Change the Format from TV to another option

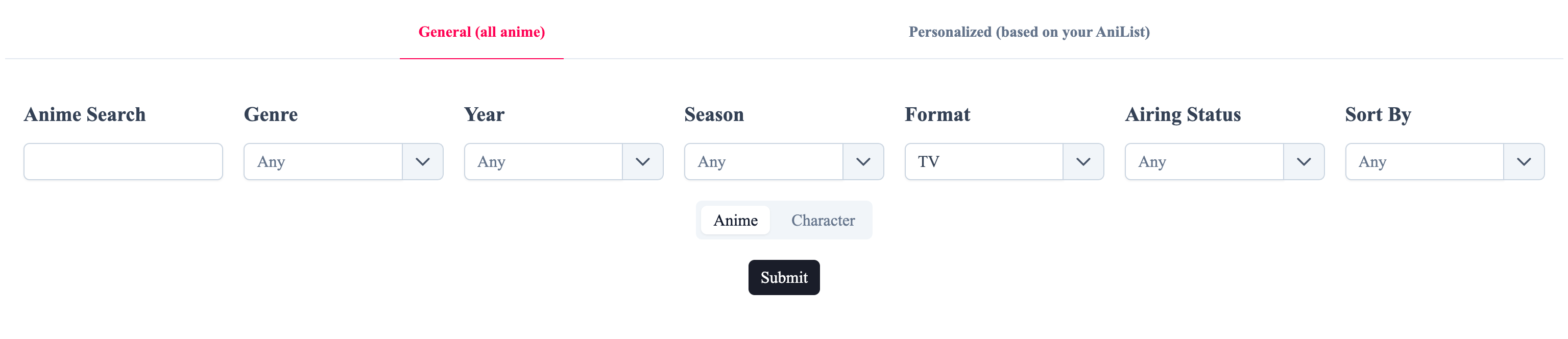pyautogui.click(x=986, y=161)
